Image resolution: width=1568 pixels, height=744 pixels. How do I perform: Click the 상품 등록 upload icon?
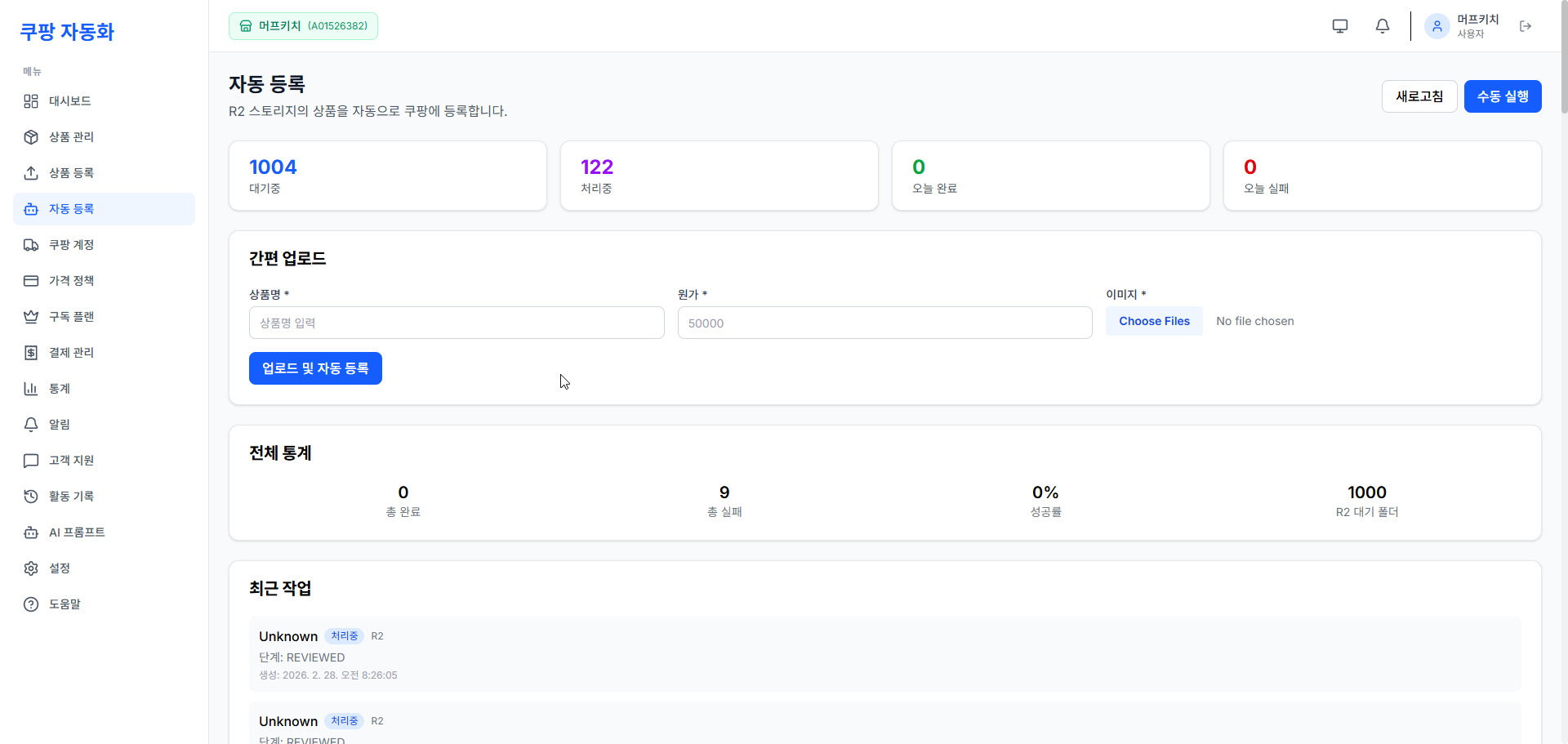tap(31, 173)
